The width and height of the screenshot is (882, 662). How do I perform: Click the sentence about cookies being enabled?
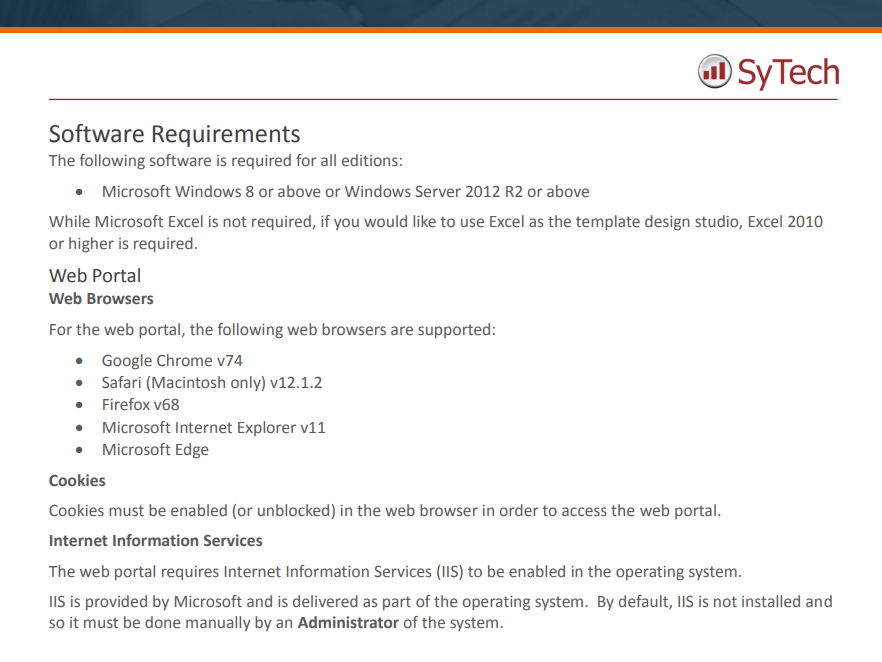point(385,511)
